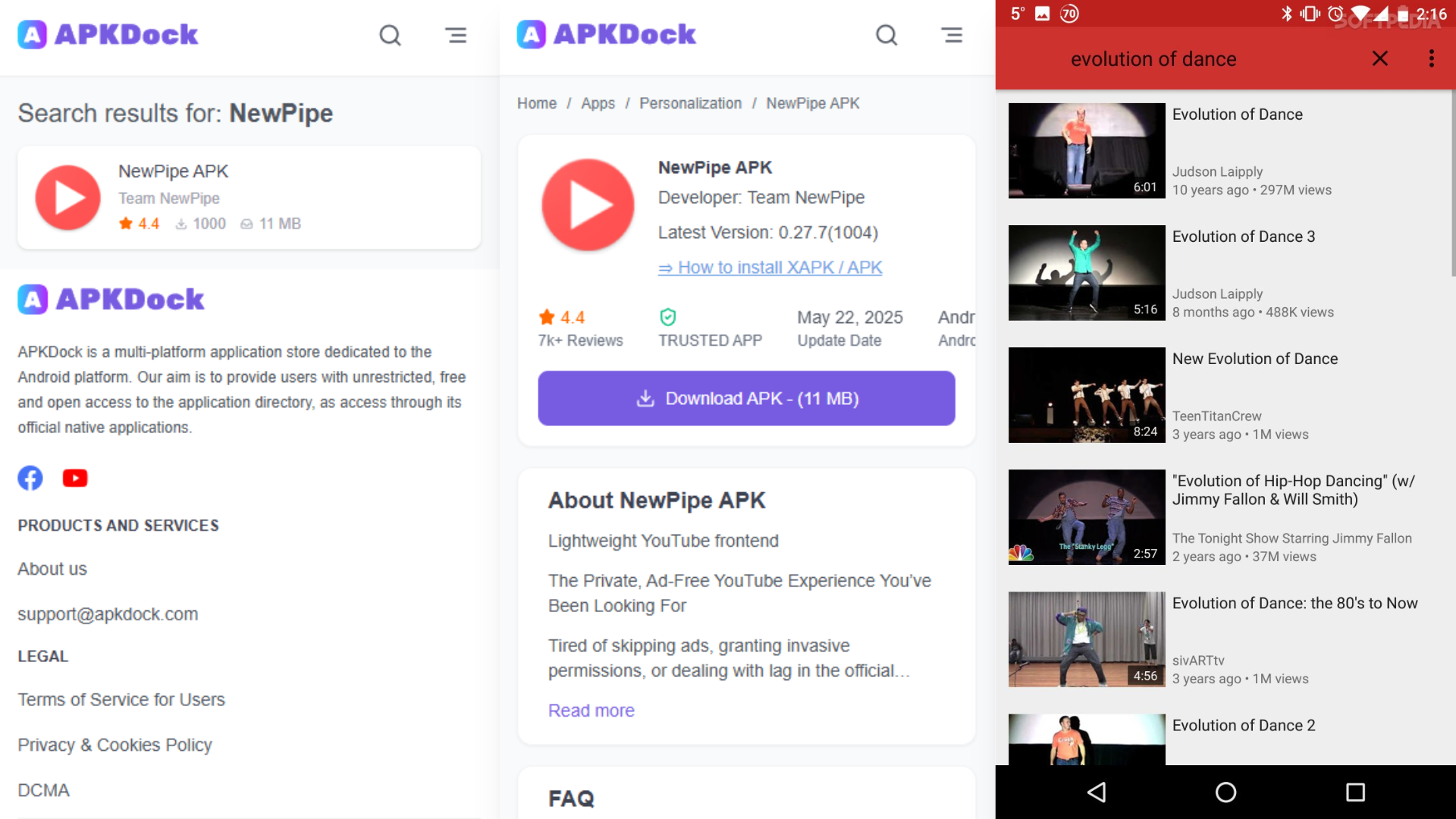1456x819 pixels.
Task: Click search field text evolution of dance
Action: coord(1153,59)
